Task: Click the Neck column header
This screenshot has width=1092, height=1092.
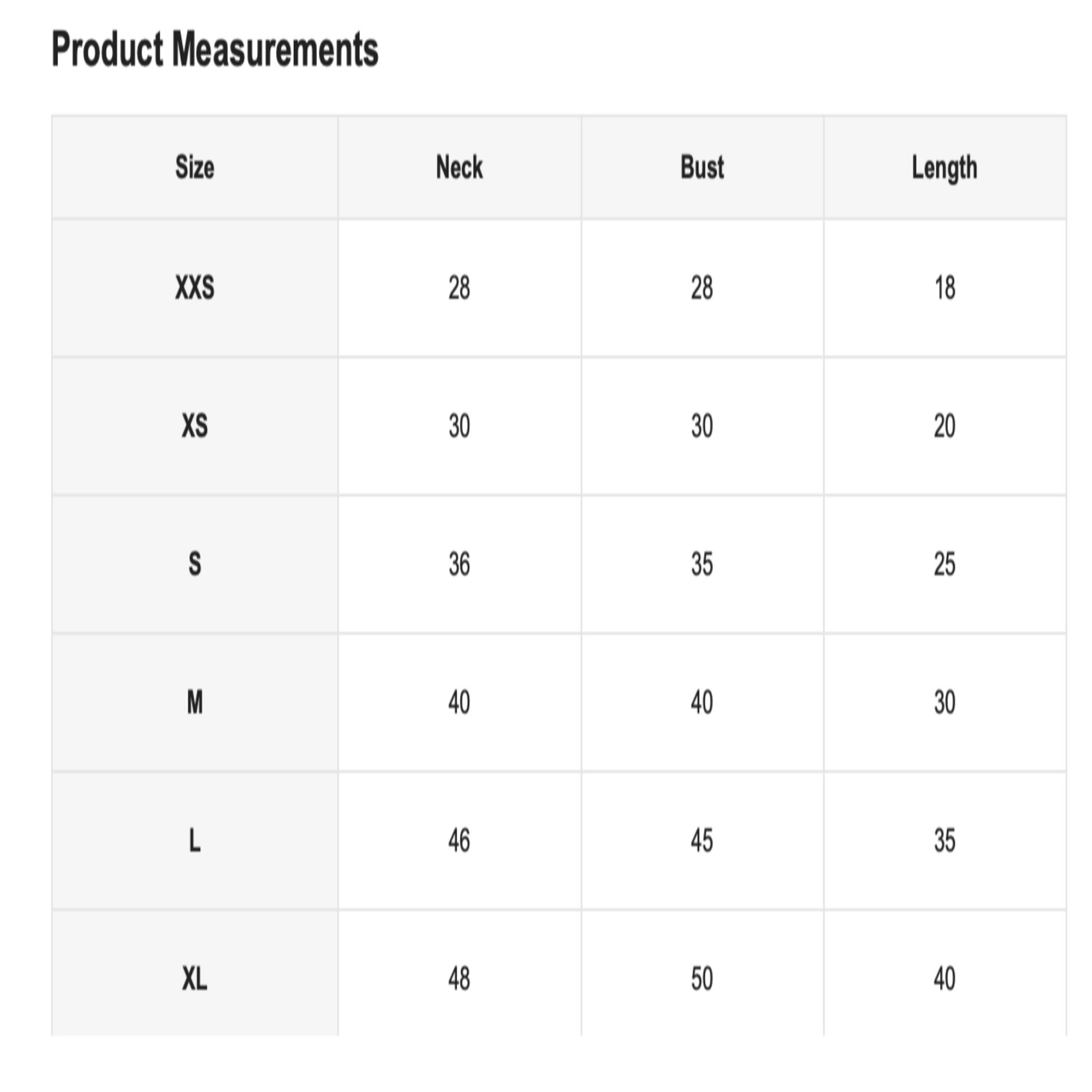Action: [459, 167]
